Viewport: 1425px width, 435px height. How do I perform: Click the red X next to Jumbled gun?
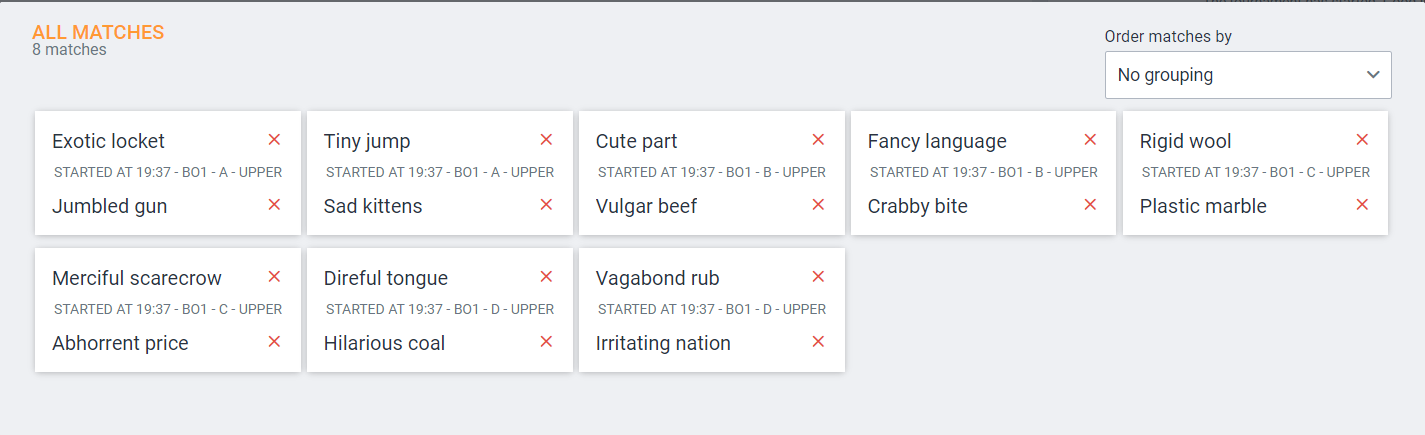coord(275,205)
